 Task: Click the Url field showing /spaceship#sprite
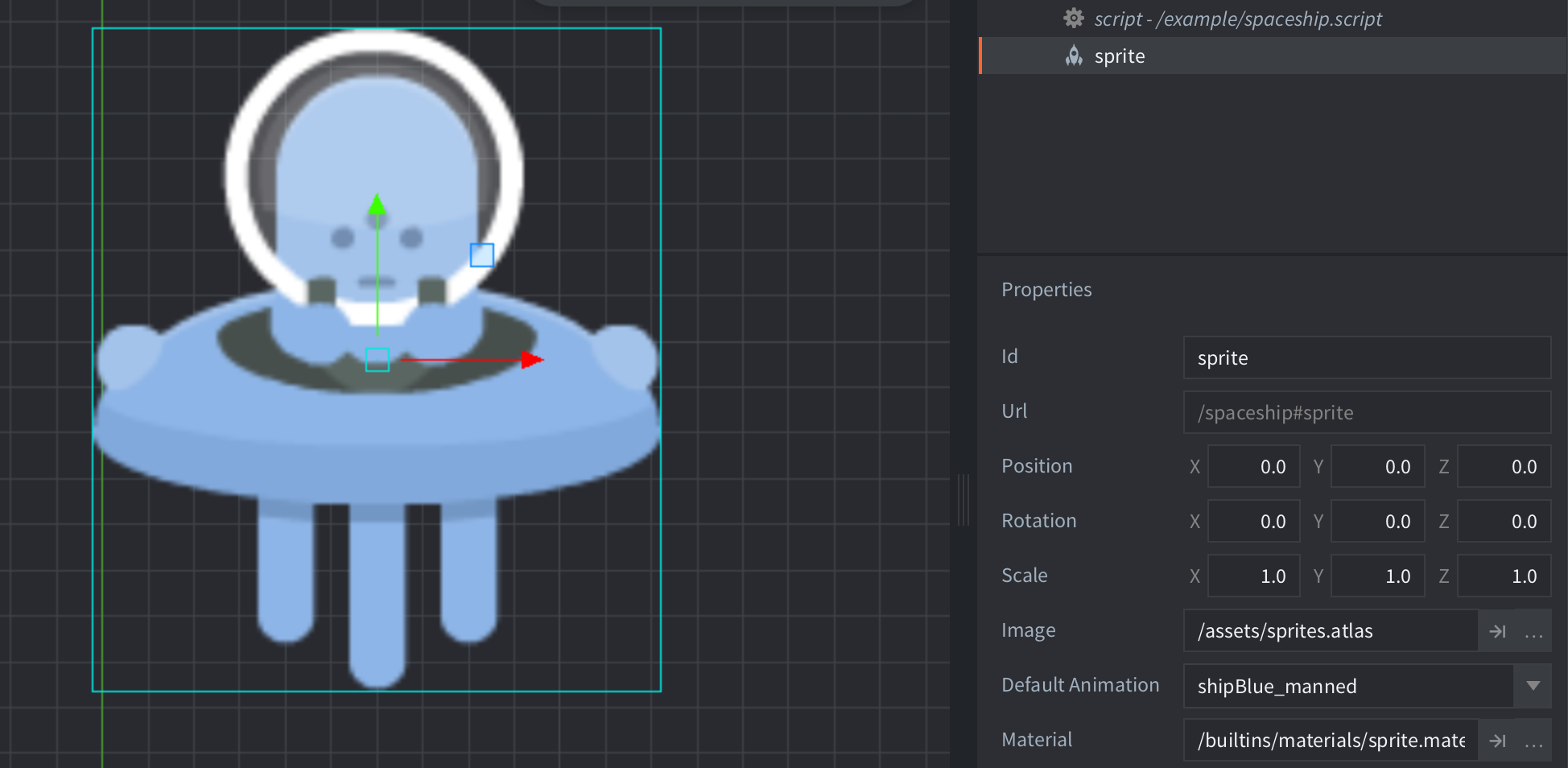1367,412
